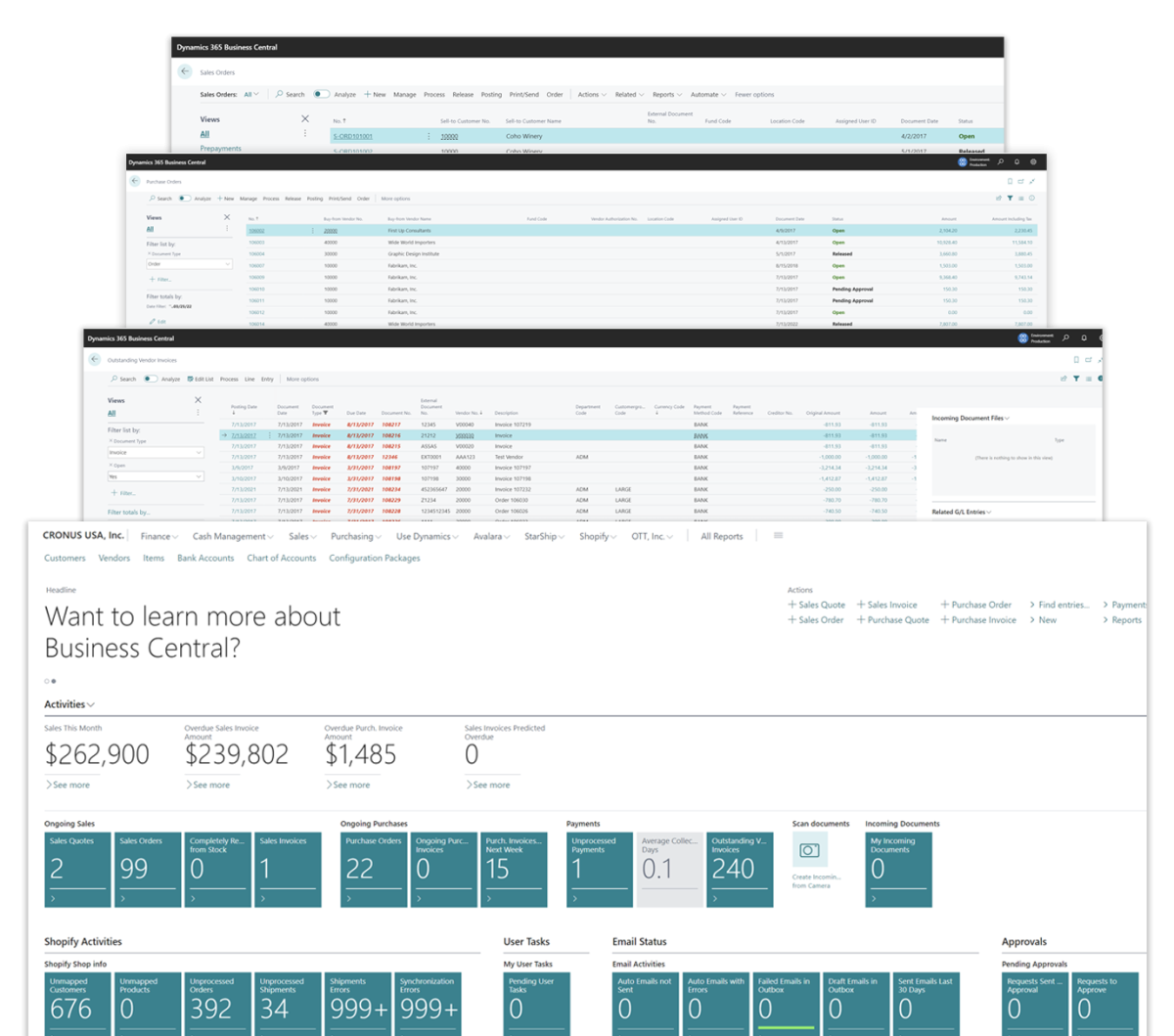The image size is (1174, 1036).
Task: Collapse the Activities section
Action: click(x=69, y=704)
